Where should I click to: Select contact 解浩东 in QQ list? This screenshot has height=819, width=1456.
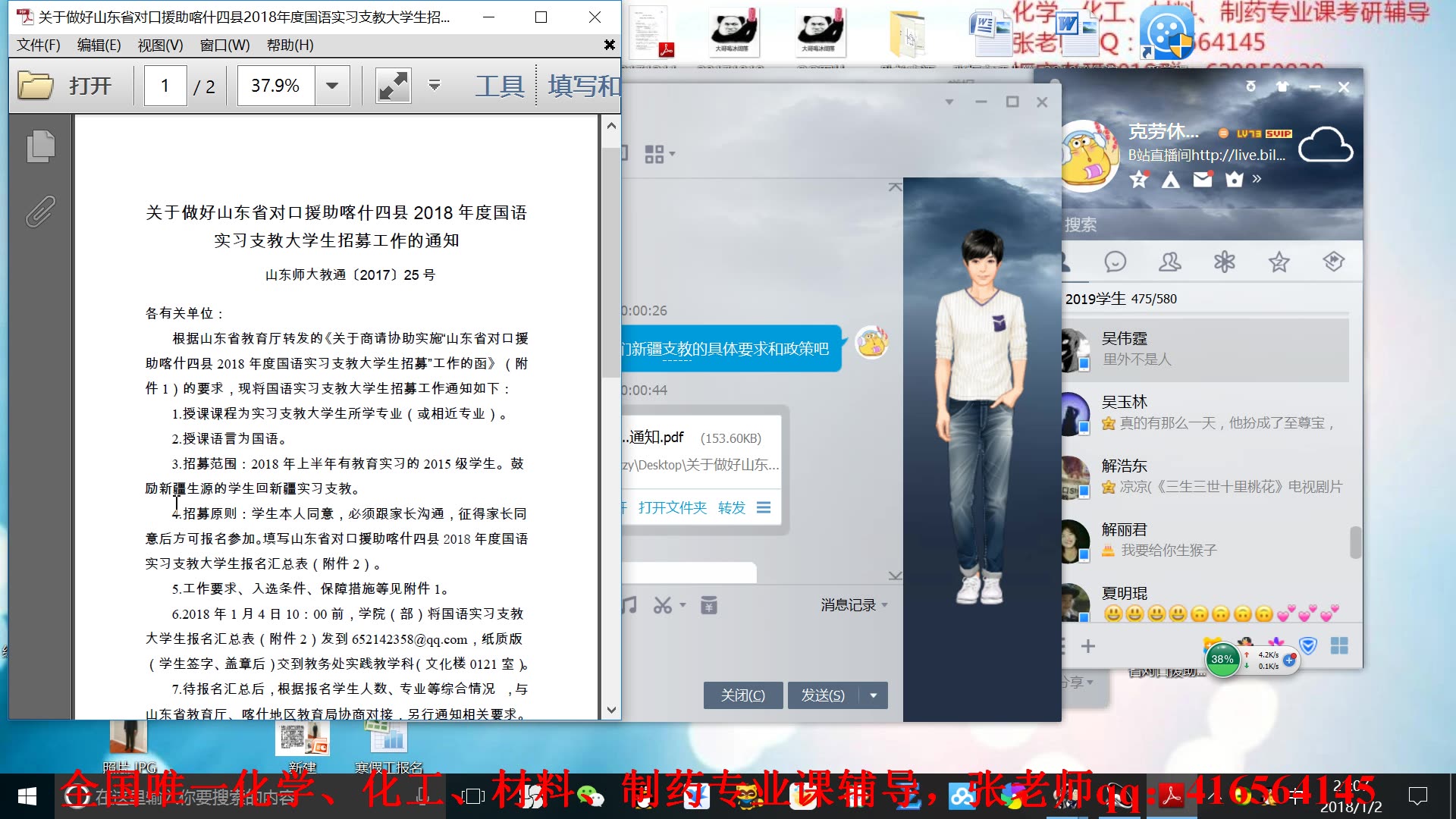click(1206, 477)
